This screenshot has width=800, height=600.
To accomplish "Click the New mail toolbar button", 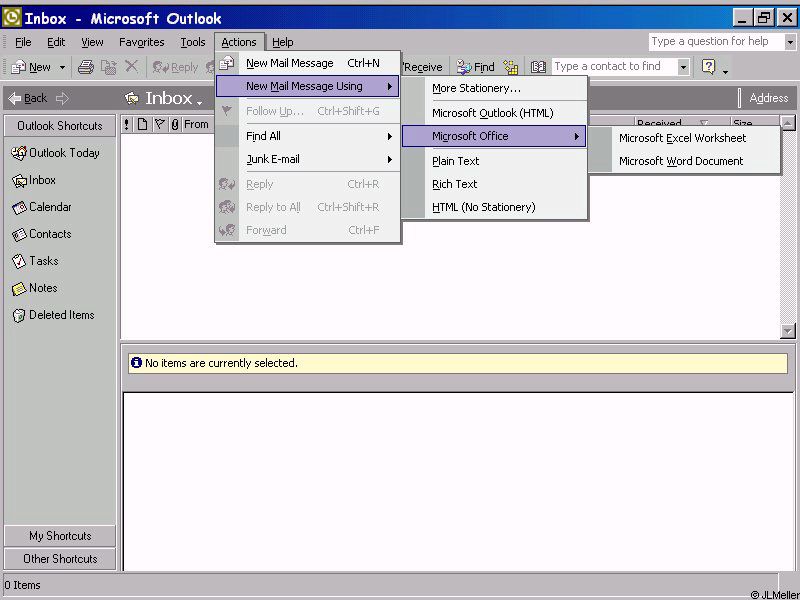I will click(31, 67).
